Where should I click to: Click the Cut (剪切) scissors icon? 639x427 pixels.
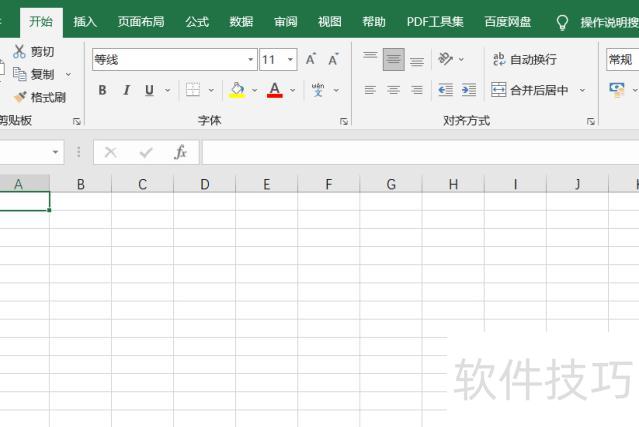point(19,51)
